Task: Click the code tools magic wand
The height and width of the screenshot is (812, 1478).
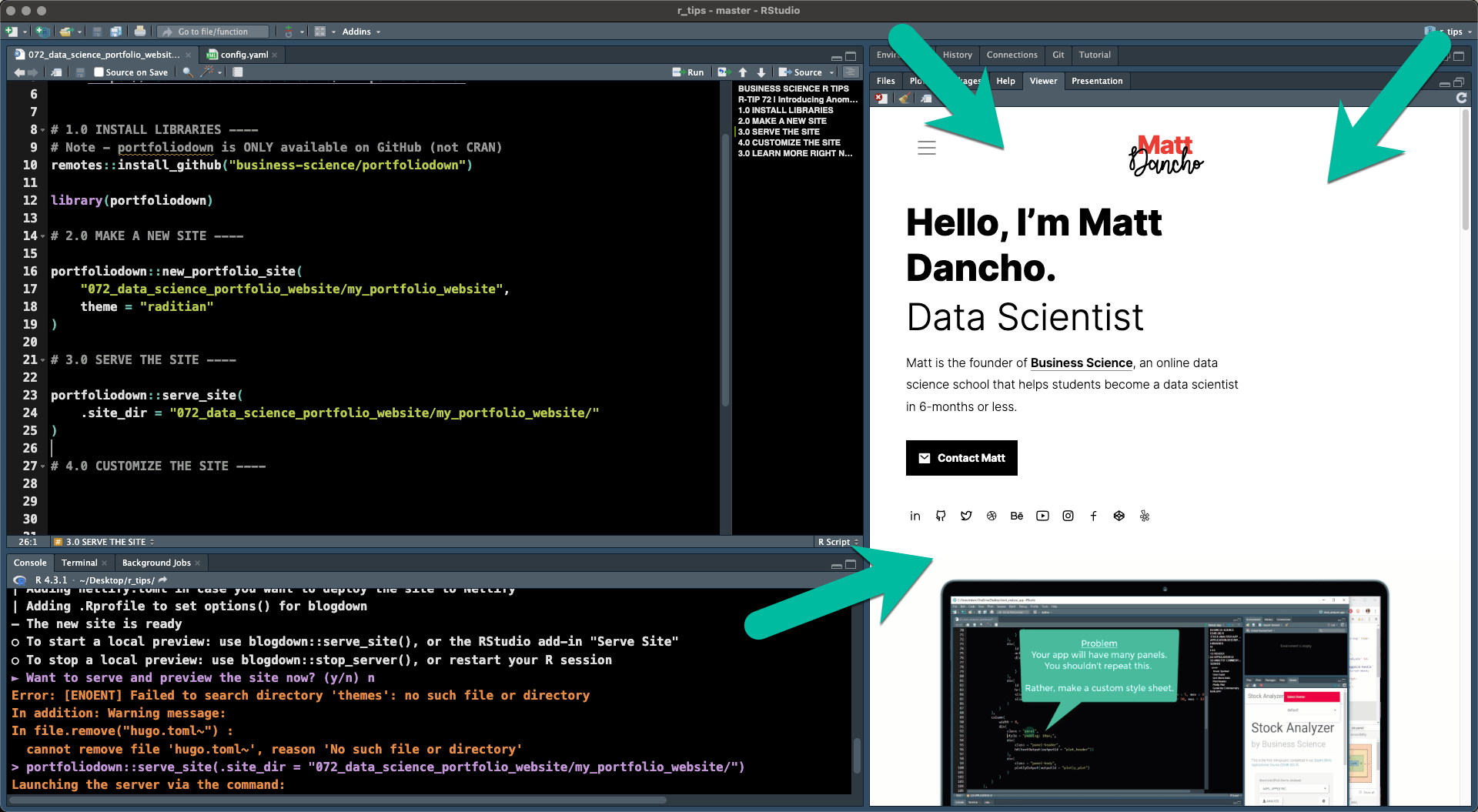Action: coord(207,72)
